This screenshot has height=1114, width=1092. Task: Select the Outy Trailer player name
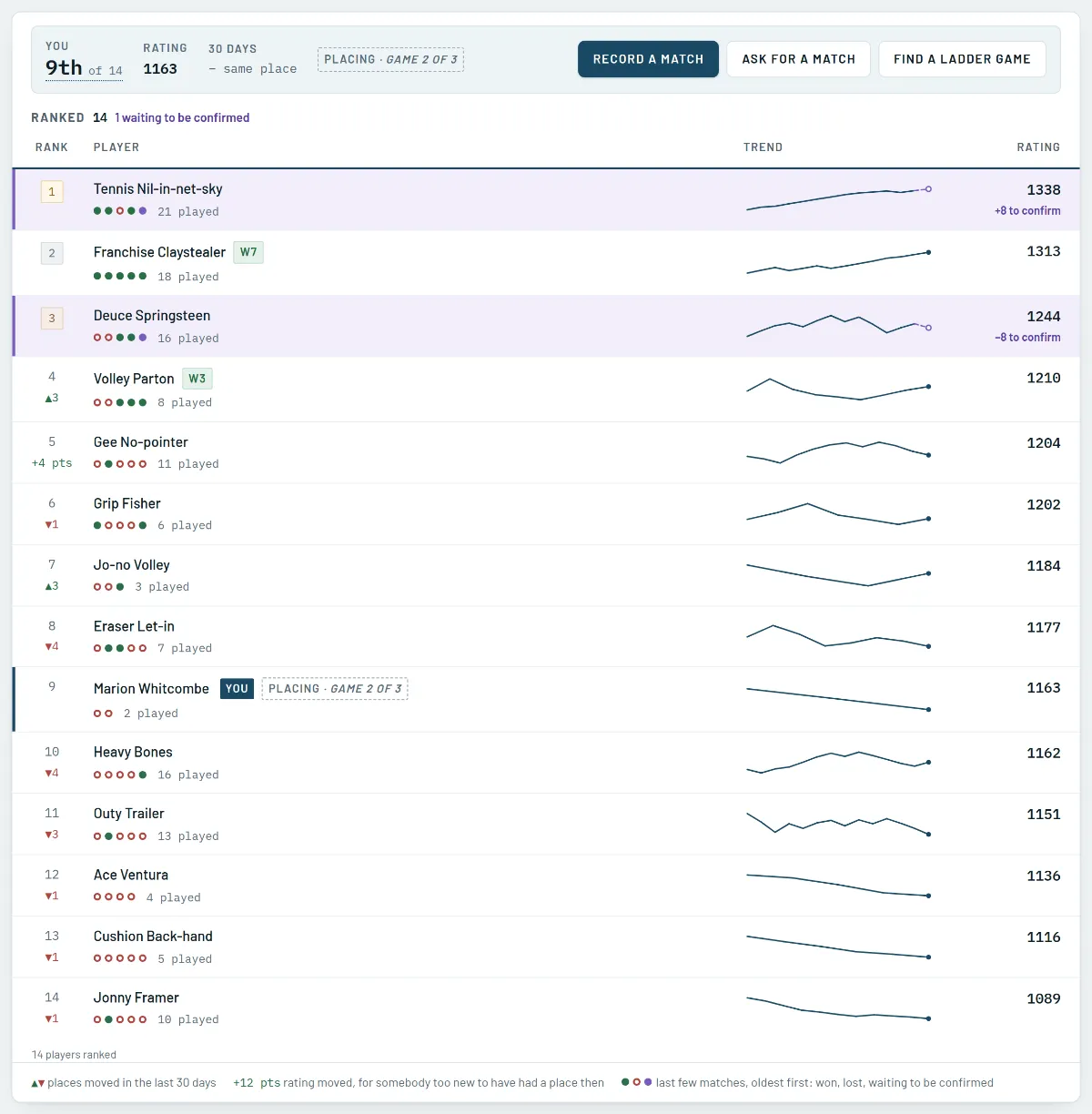(x=129, y=814)
